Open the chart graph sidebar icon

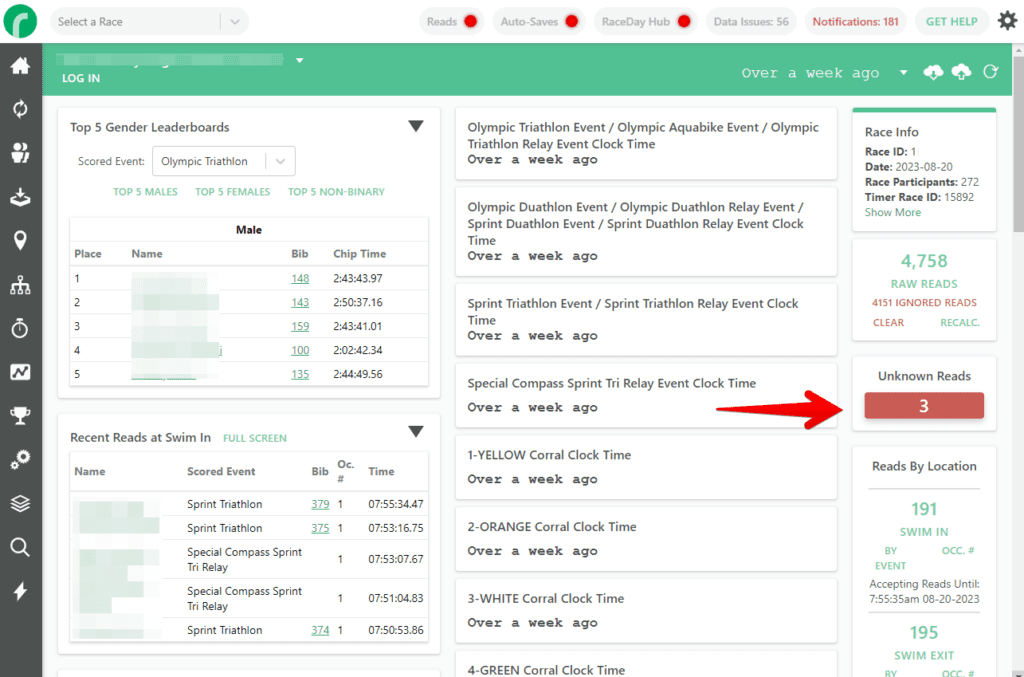coord(20,372)
